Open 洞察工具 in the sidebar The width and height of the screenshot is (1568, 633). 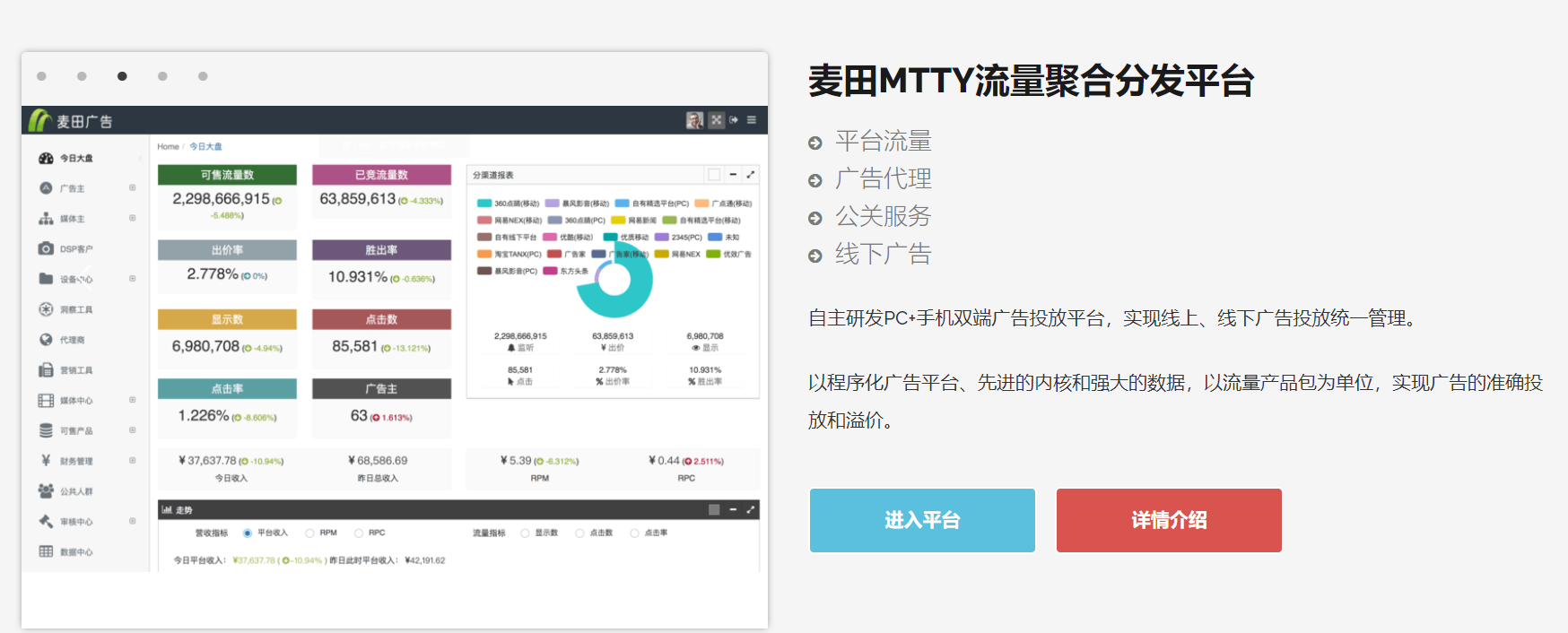[76, 309]
